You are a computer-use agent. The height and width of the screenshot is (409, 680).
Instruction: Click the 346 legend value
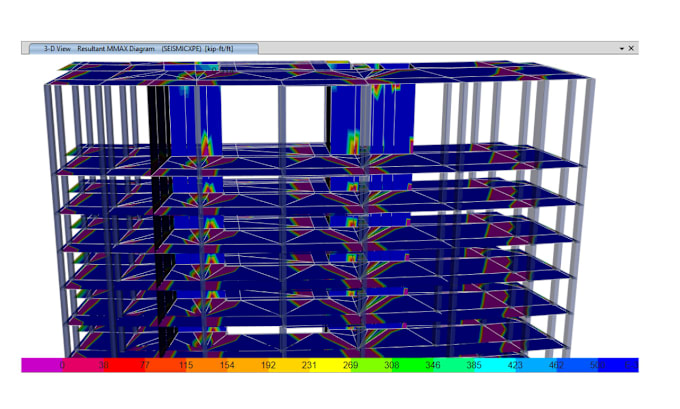(x=432, y=365)
